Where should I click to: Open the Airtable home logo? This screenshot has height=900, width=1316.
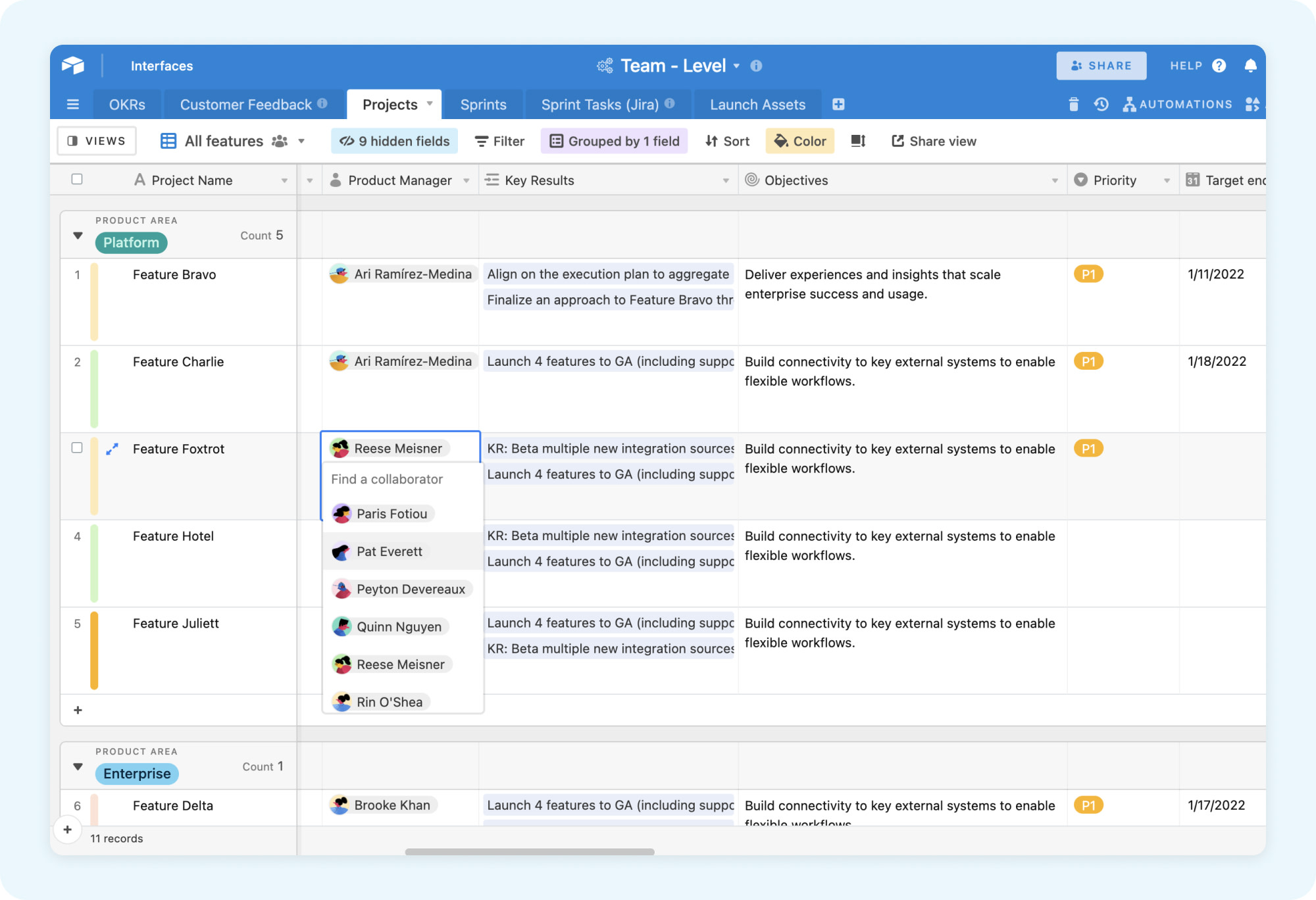[x=73, y=65]
